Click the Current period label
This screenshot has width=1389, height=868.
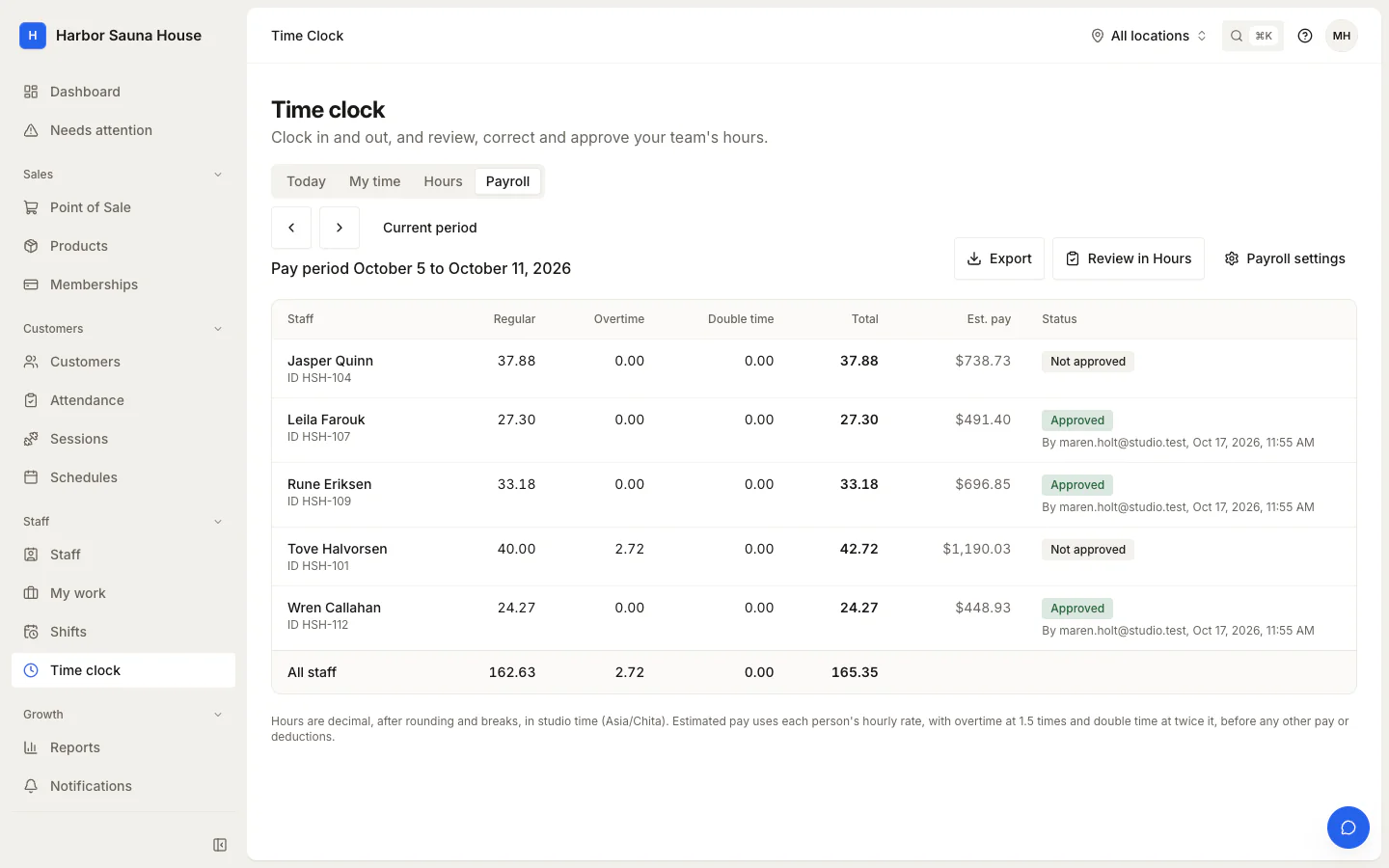pyautogui.click(x=430, y=228)
